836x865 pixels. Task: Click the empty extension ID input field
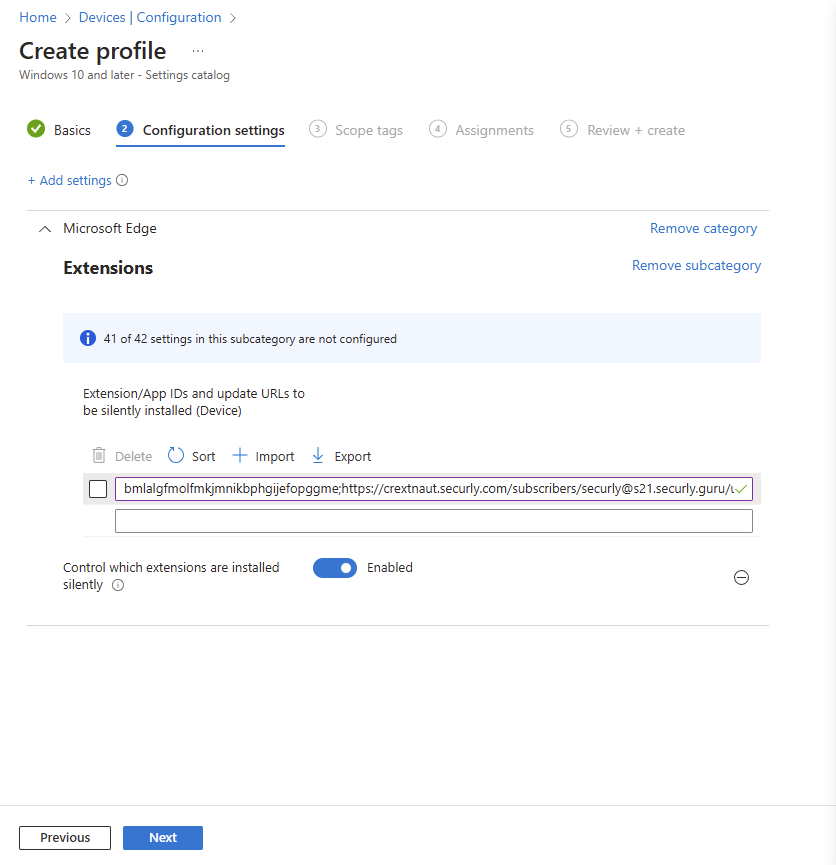(x=434, y=521)
